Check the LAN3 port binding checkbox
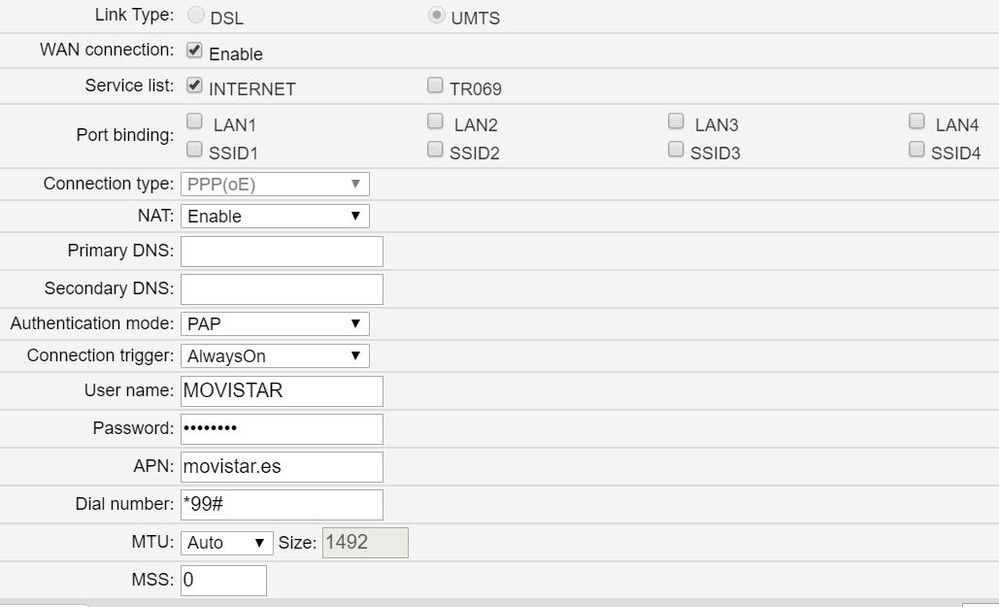 pyautogui.click(x=676, y=120)
